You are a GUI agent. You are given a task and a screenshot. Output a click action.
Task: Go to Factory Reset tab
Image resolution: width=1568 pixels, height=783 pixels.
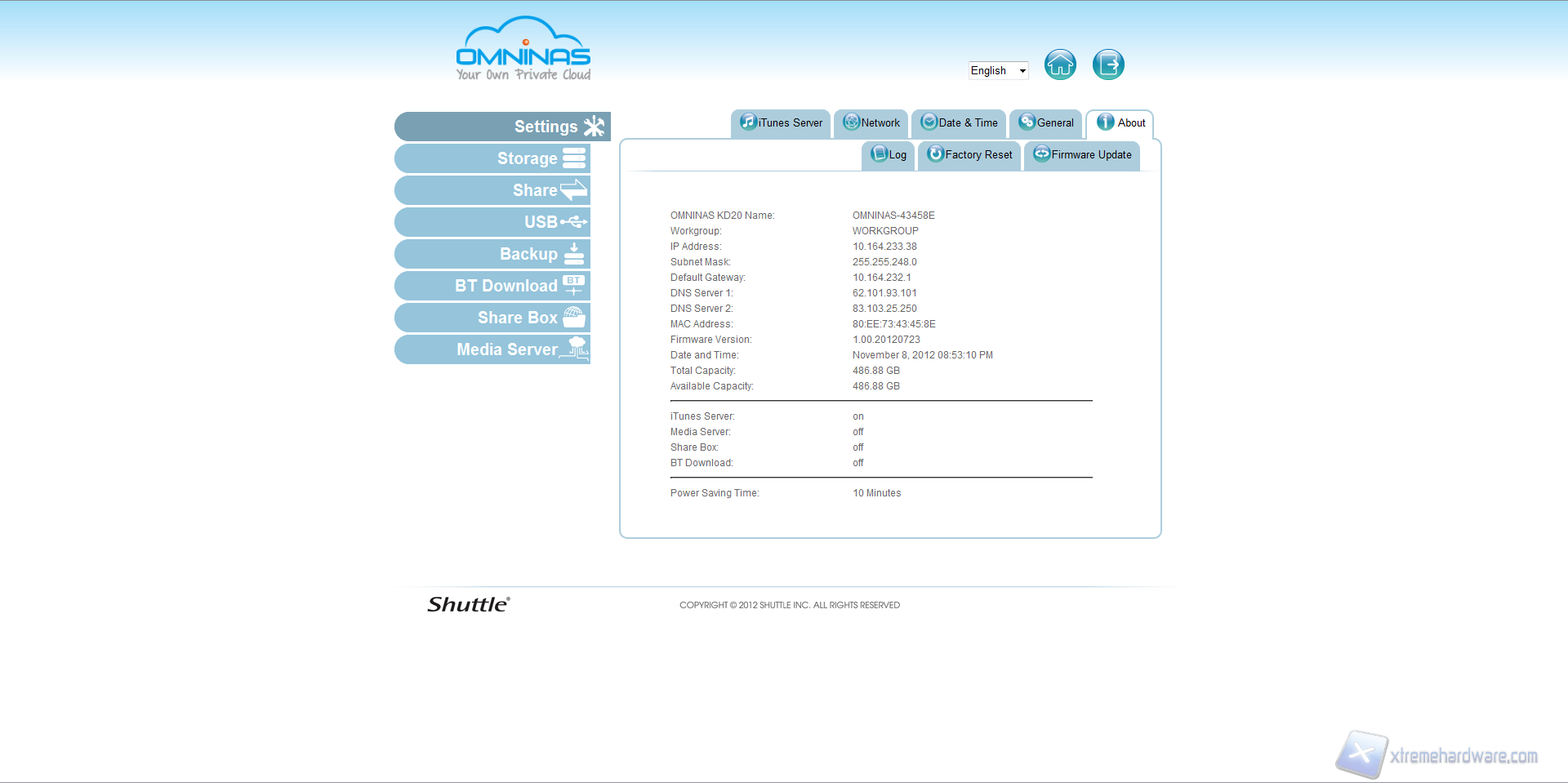coord(969,155)
